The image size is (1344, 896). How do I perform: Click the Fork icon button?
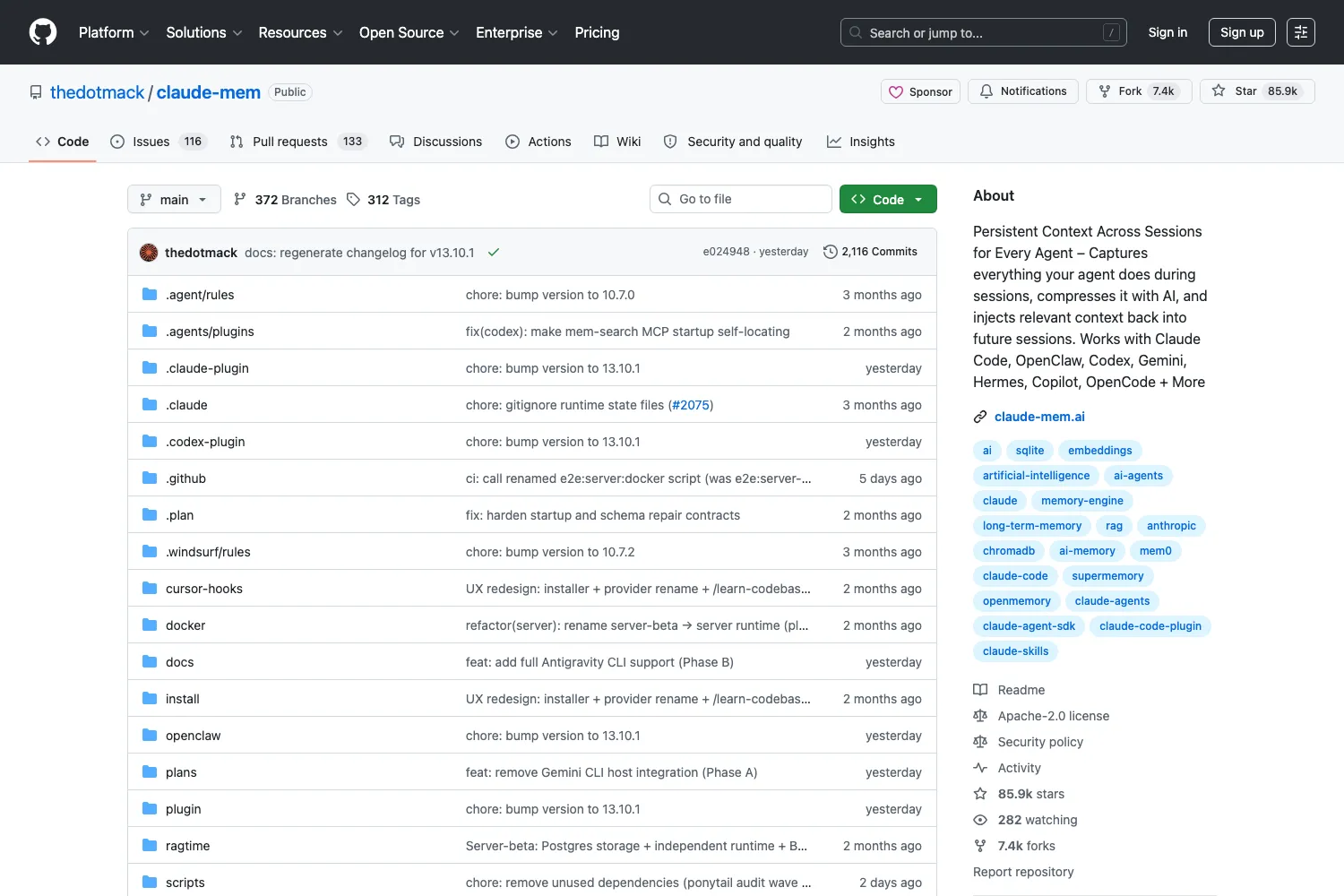(x=1105, y=91)
